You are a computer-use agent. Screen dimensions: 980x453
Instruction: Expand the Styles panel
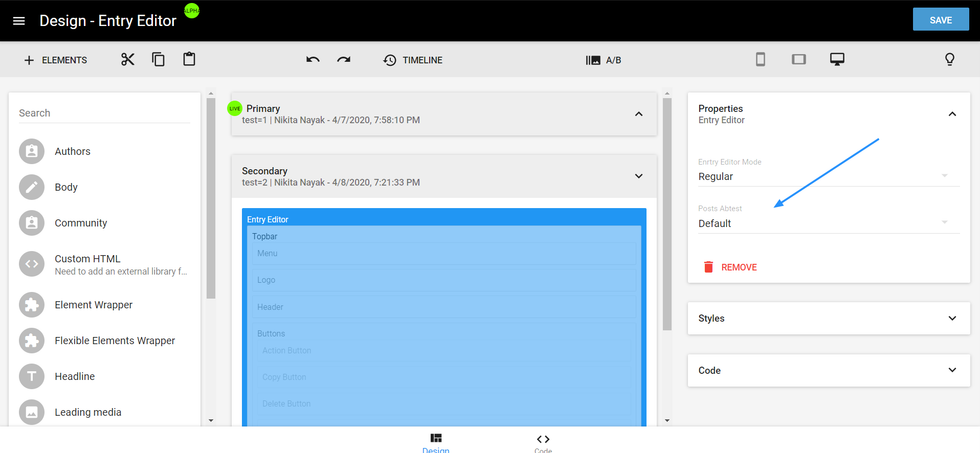tap(828, 318)
